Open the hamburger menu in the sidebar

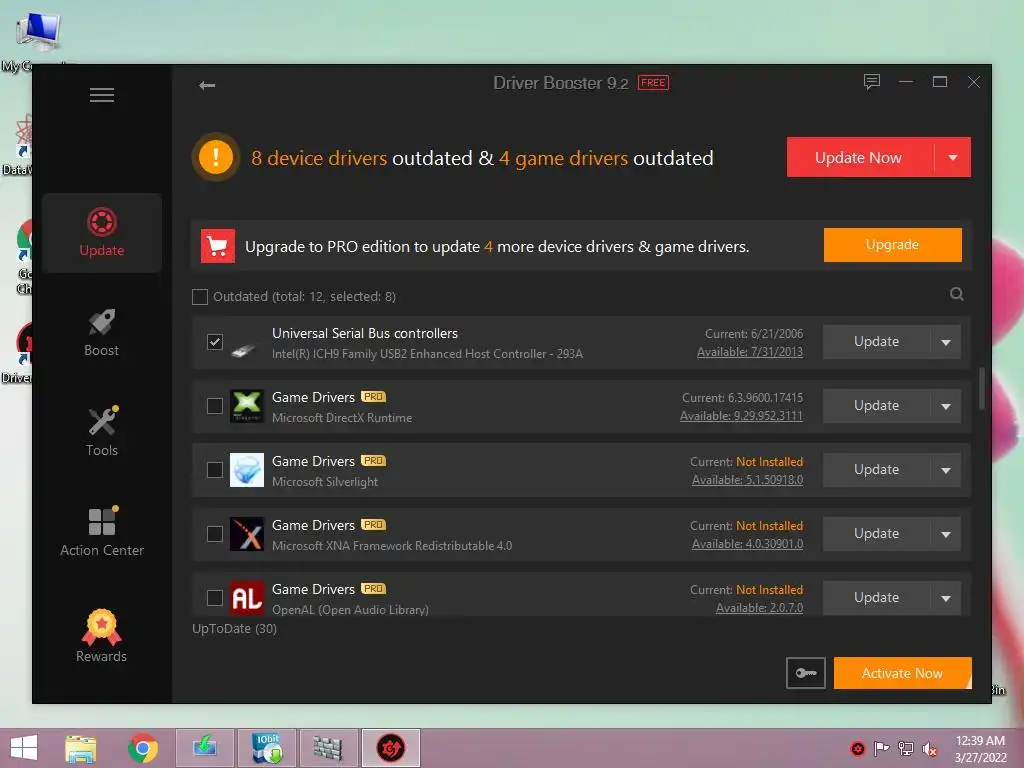pos(102,95)
